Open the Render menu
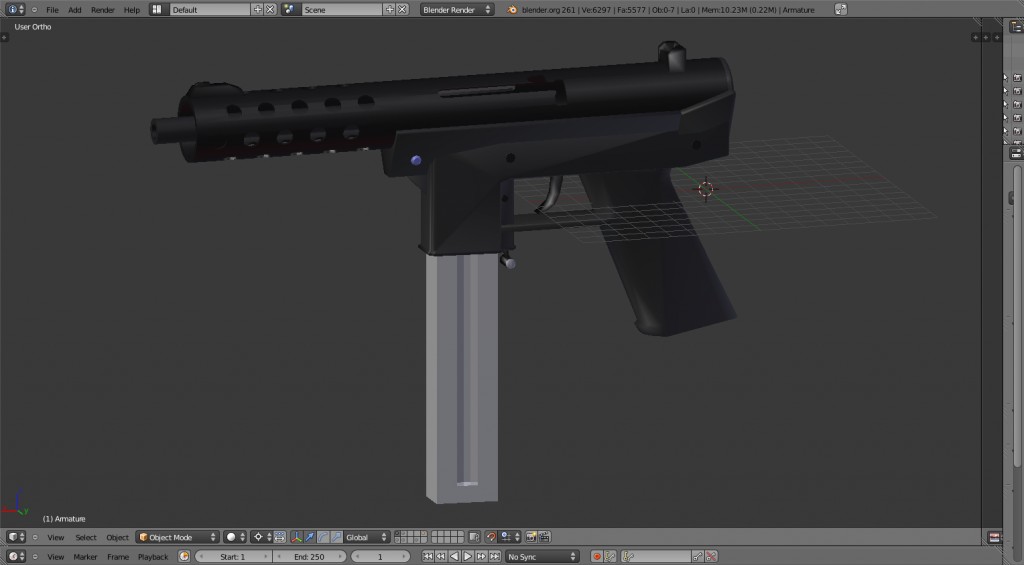This screenshot has height=565, width=1024. (103, 9)
